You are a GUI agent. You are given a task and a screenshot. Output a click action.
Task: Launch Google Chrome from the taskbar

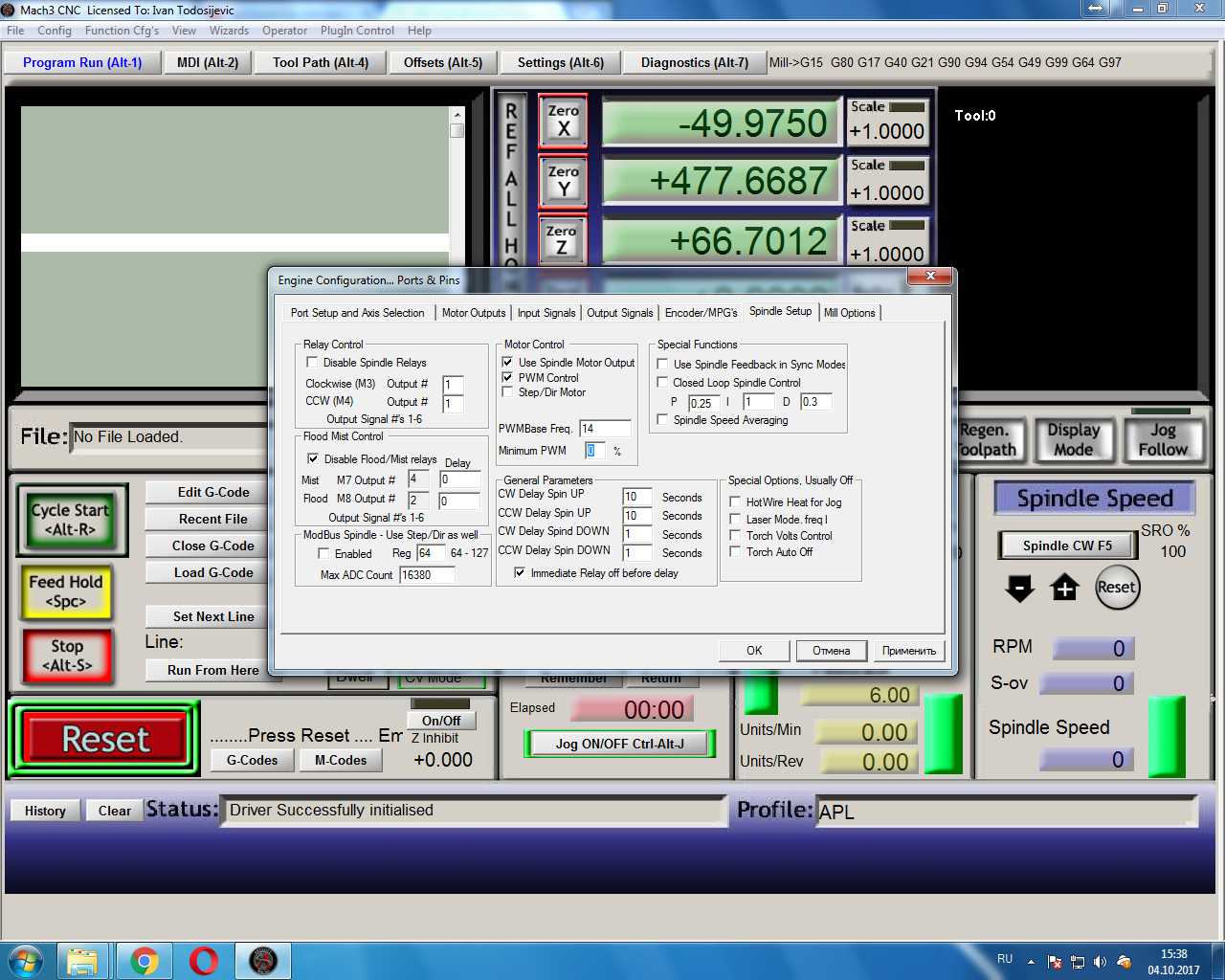point(145,961)
